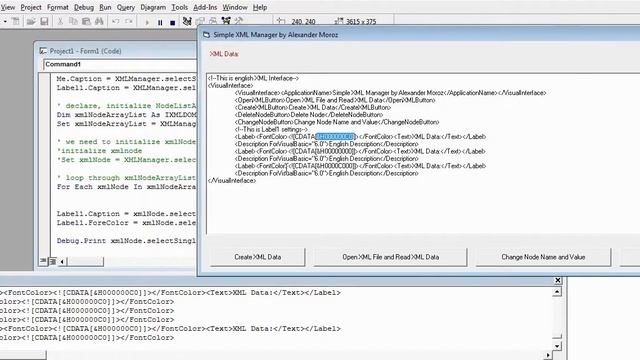Click the Simple XML Manager window title bar
The height and width of the screenshot is (360, 640).
tap(420, 35)
